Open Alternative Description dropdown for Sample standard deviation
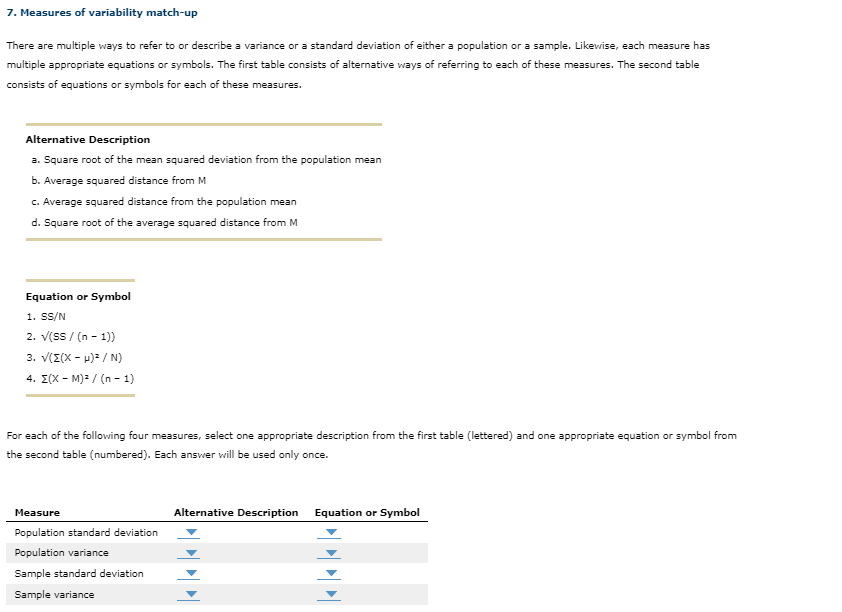 [x=188, y=573]
